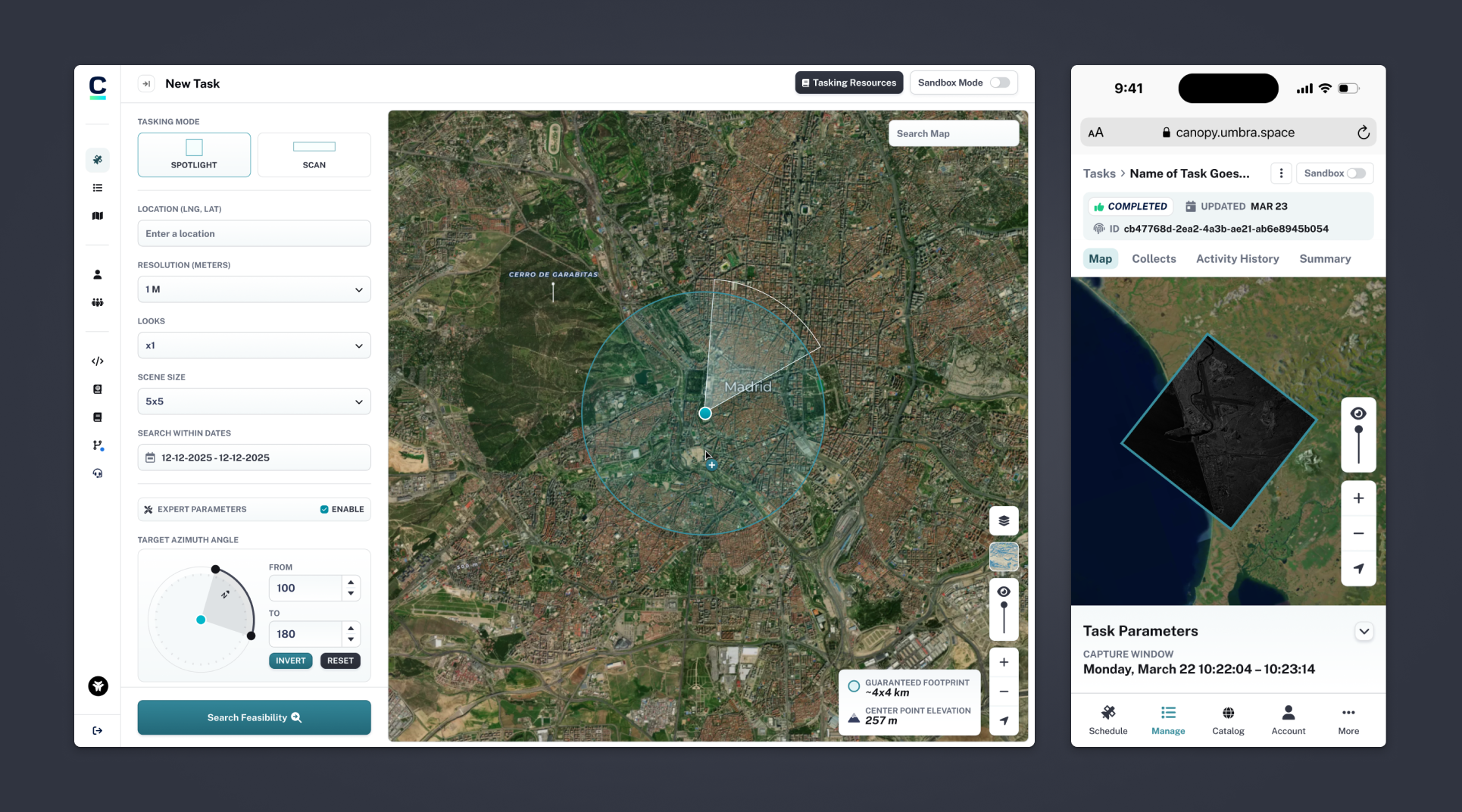Collapse the Task Parameters section chevron

pos(1364,631)
